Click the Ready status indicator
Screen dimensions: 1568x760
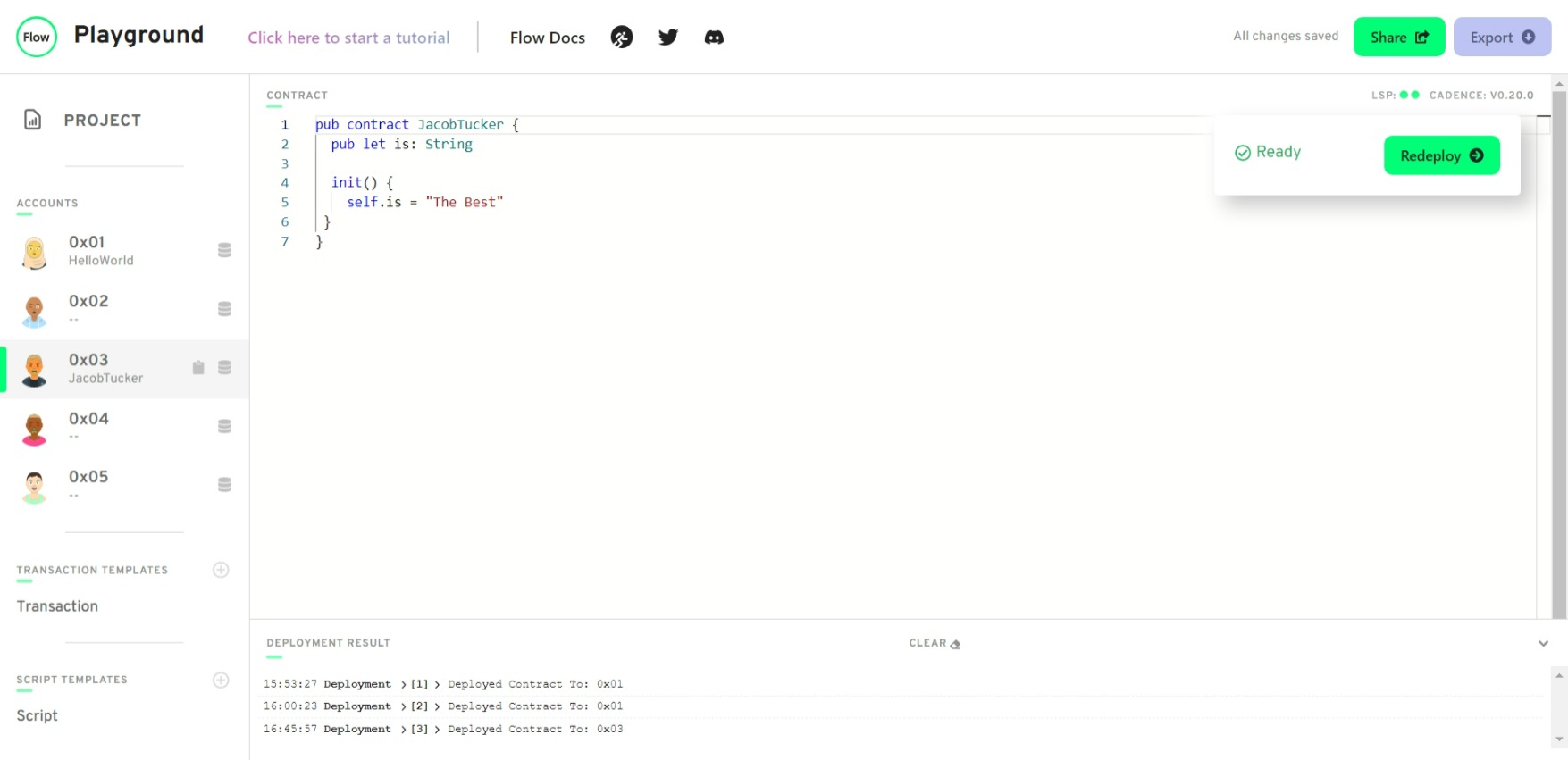1267,152
